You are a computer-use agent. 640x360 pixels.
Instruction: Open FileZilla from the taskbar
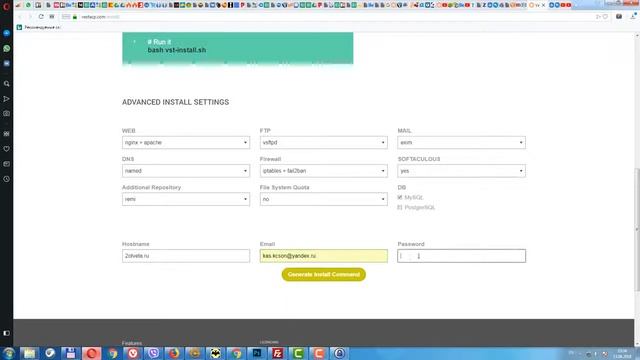tap(278, 353)
